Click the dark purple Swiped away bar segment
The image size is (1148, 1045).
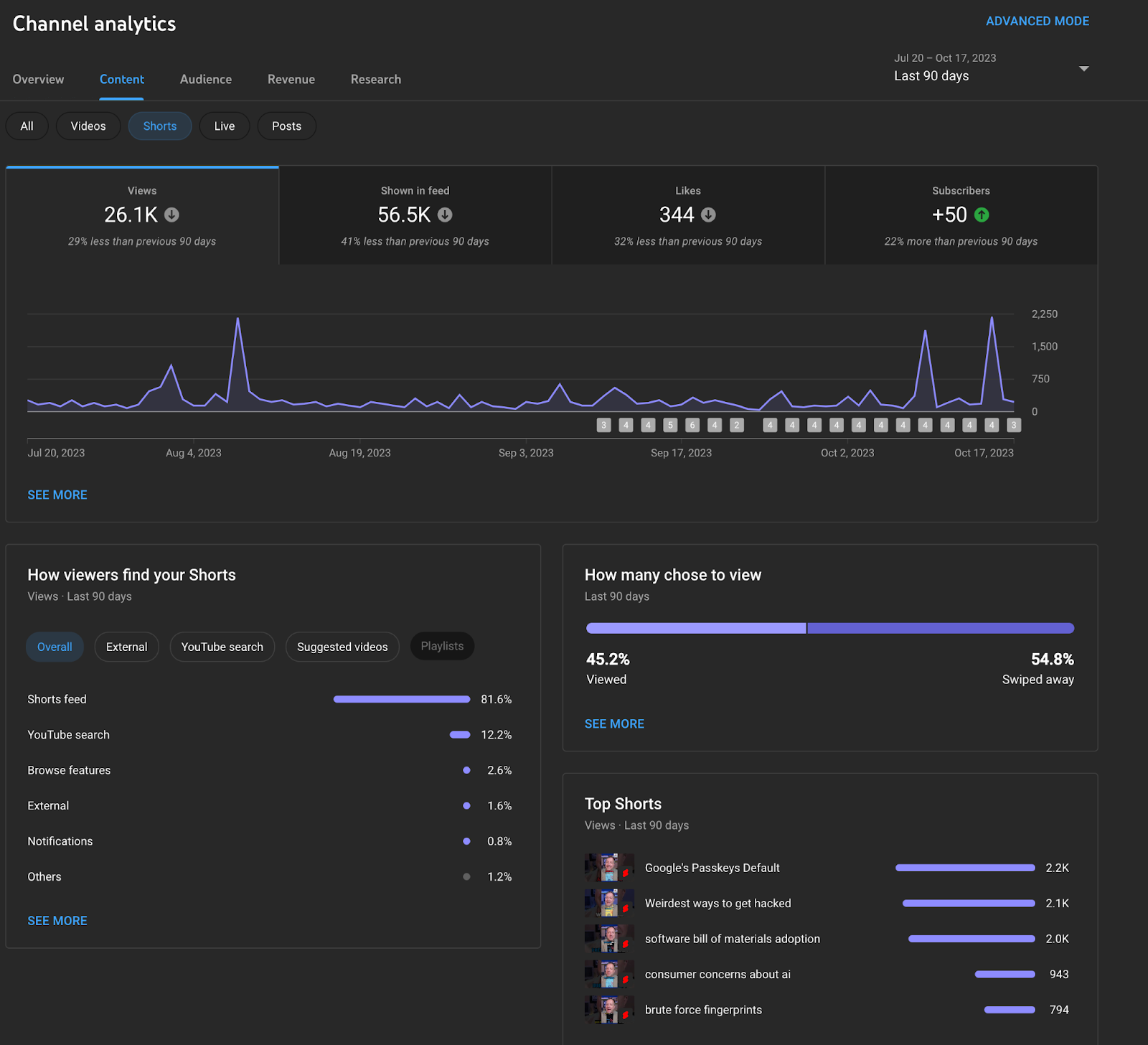click(x=941, y=628)
